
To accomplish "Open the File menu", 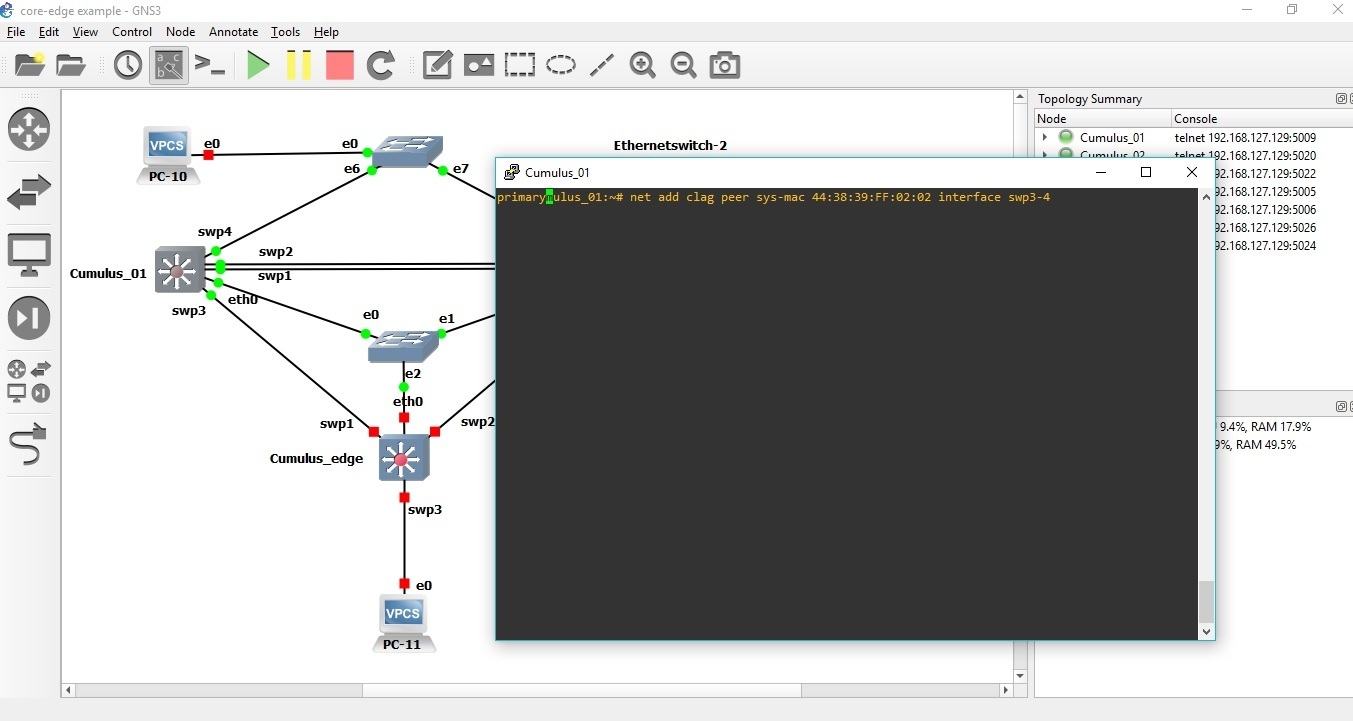I will coord(16,32).
